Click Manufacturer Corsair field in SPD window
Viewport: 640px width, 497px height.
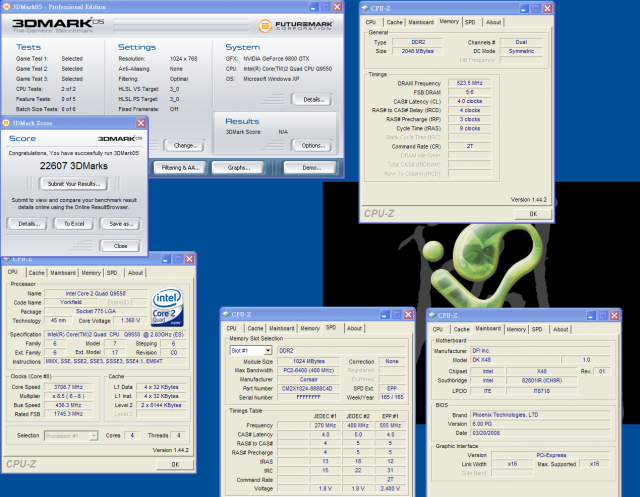point(308,379)
